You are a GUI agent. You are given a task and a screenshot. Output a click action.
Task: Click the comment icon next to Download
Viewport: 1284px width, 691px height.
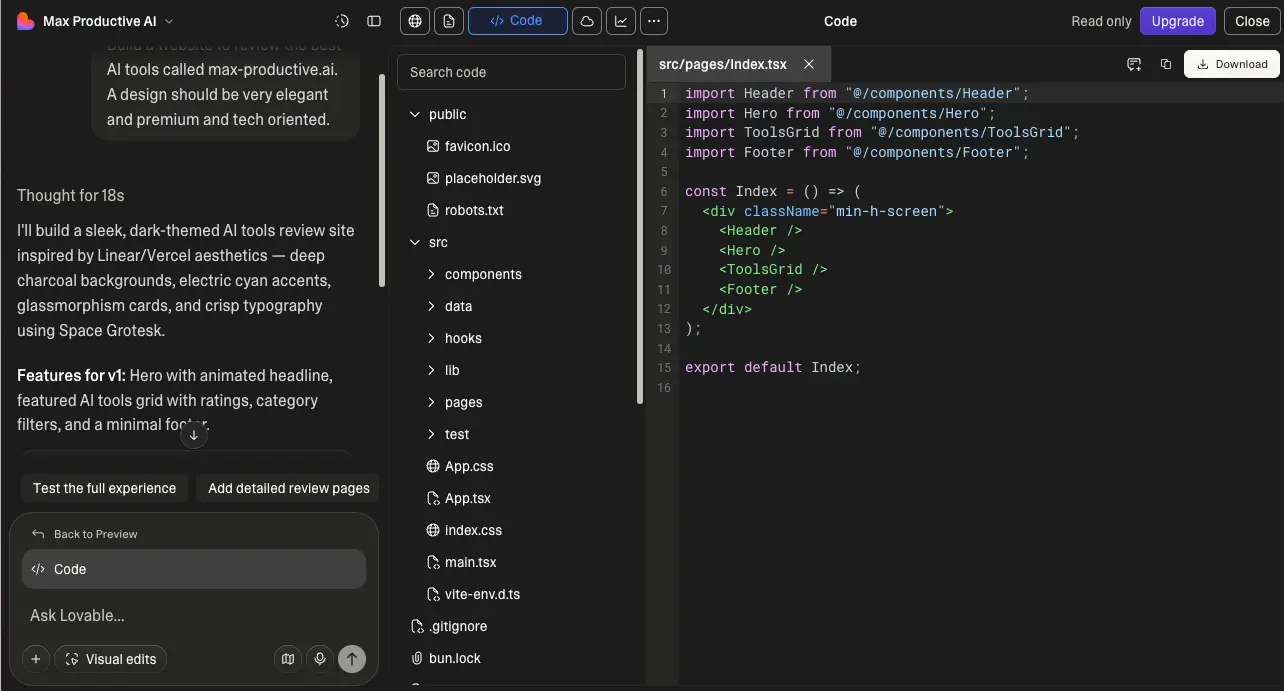[x=1134, y=64]
